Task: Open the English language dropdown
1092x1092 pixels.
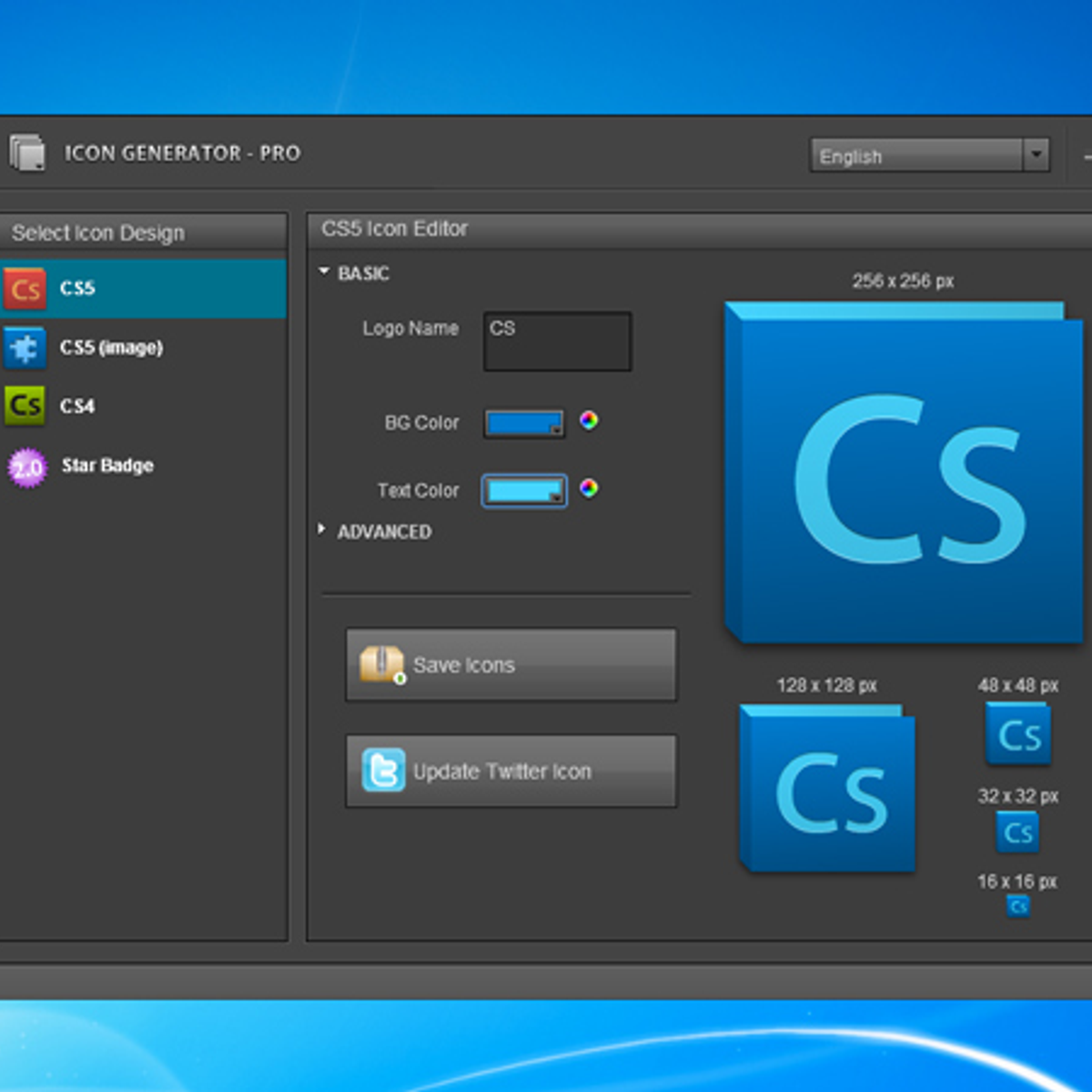Action: (929, 156)
